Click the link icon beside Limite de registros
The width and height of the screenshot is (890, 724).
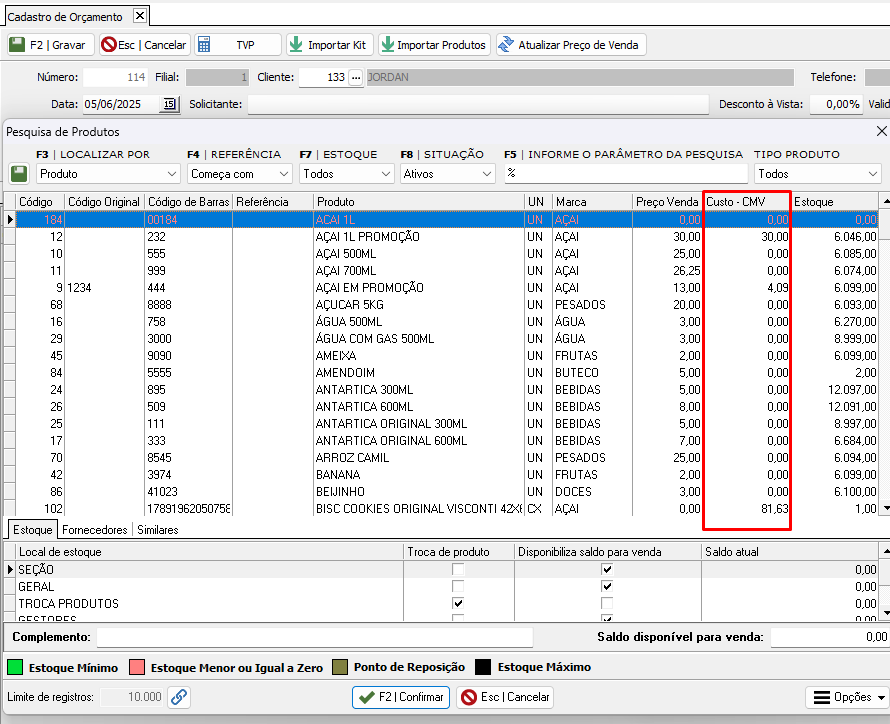pyautogui.click(x=179, y=697)
